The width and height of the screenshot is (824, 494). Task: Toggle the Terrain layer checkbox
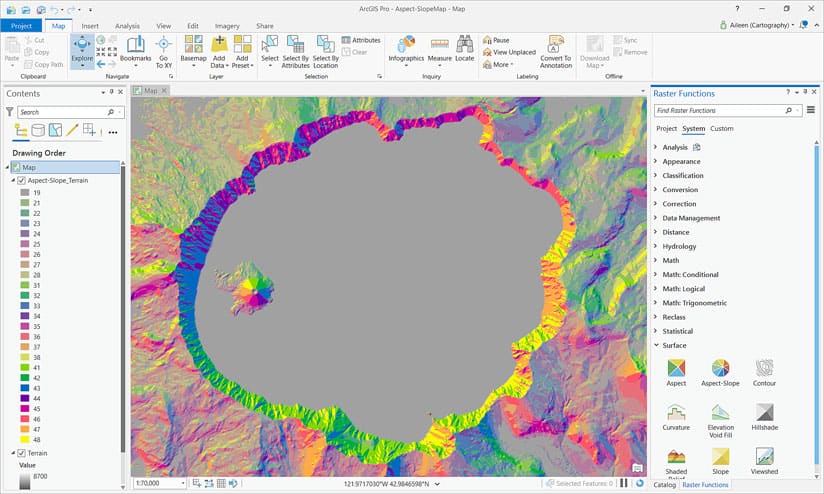[x=22, y=453]
